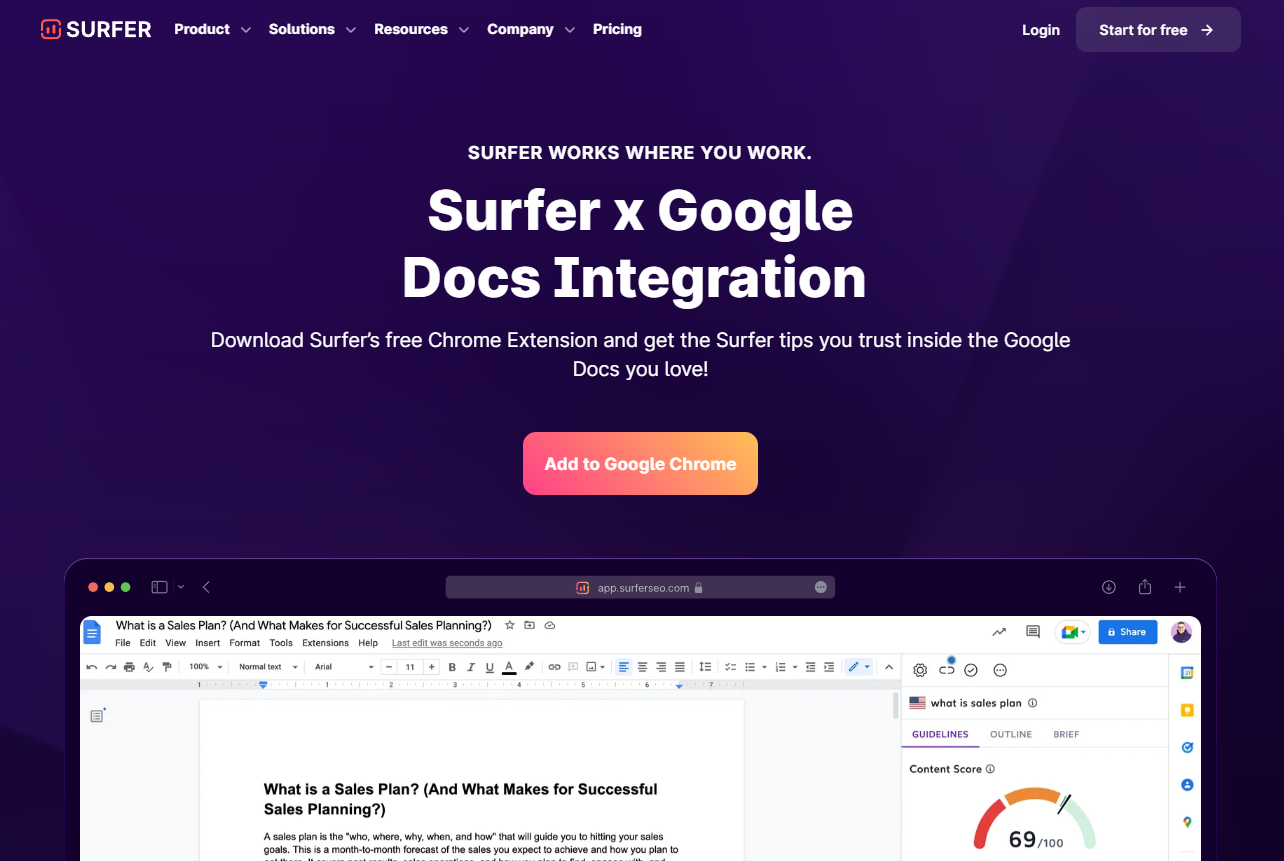Open the Tools menu in Docs

pos(281,643)
